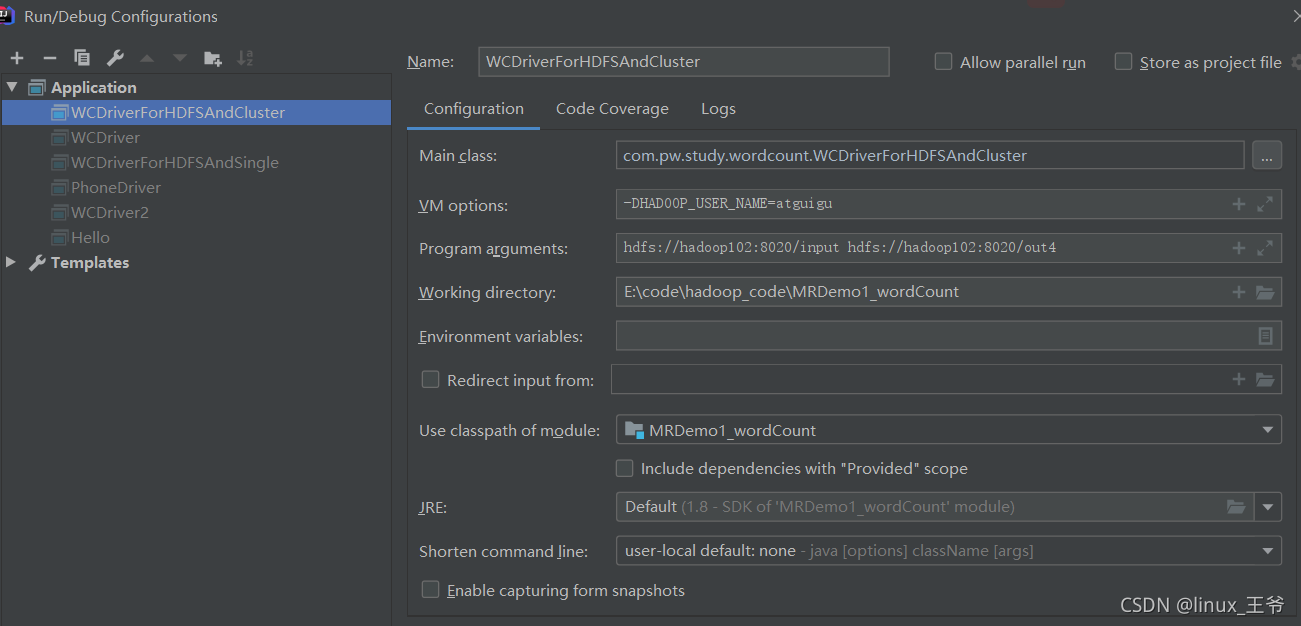Edit environment variables list icon
1301x626 pixels.
point(1265,336)
